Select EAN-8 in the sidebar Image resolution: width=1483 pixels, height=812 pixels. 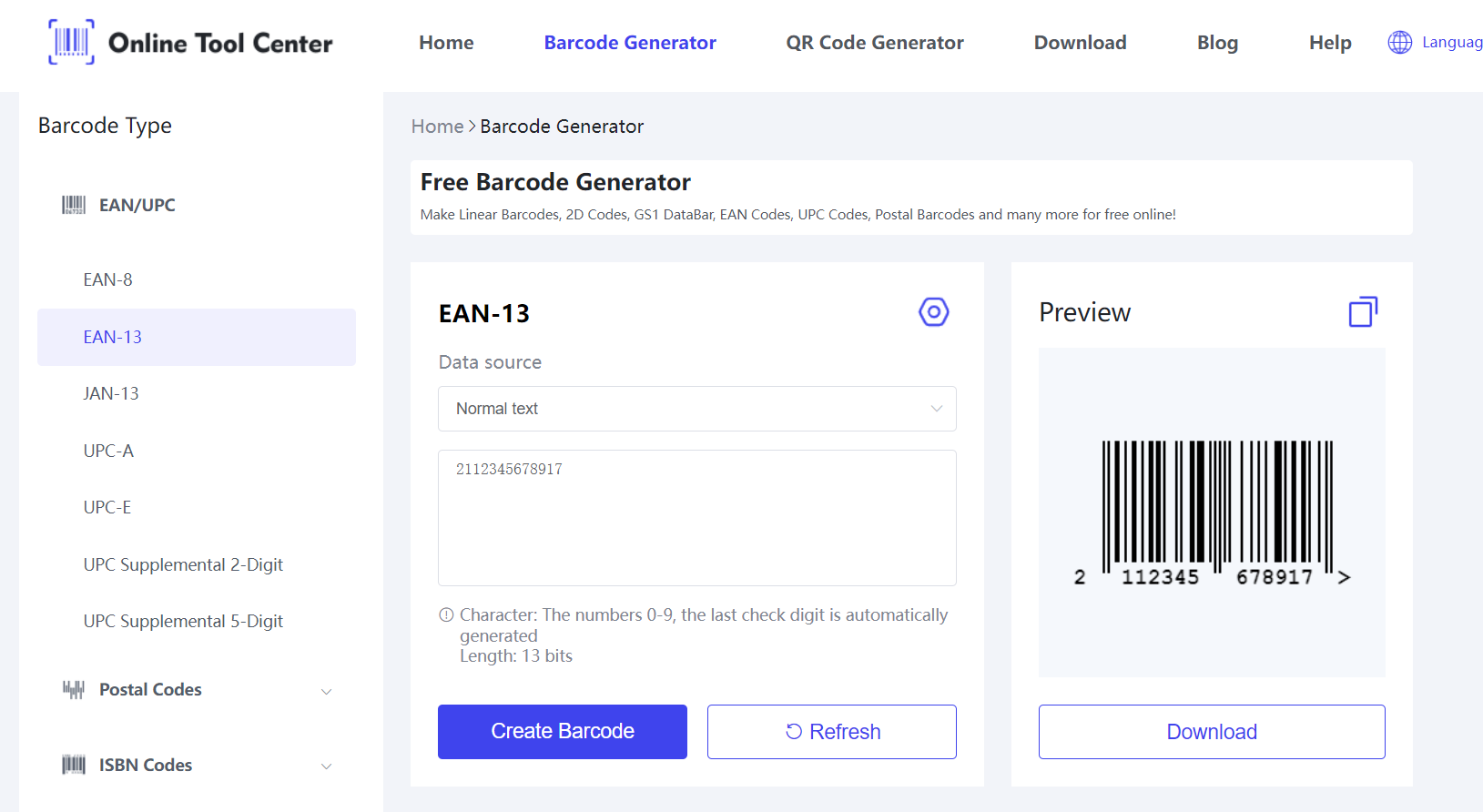point(107,279)
